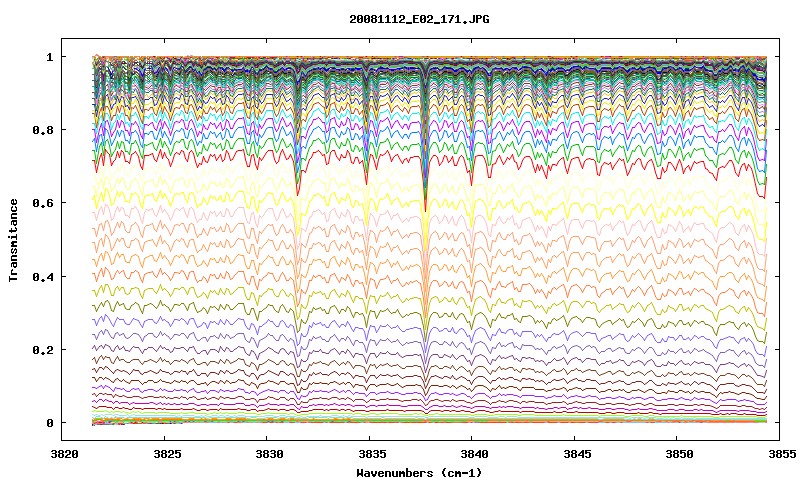
Task: Click the x-axis tick label 3830
Action: (269, 454)
